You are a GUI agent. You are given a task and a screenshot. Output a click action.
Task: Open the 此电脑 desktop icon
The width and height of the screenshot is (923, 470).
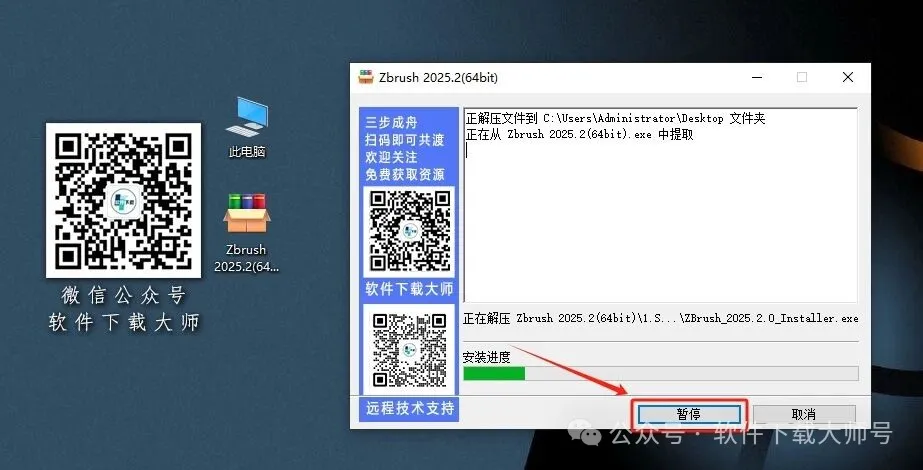point(247,127)
